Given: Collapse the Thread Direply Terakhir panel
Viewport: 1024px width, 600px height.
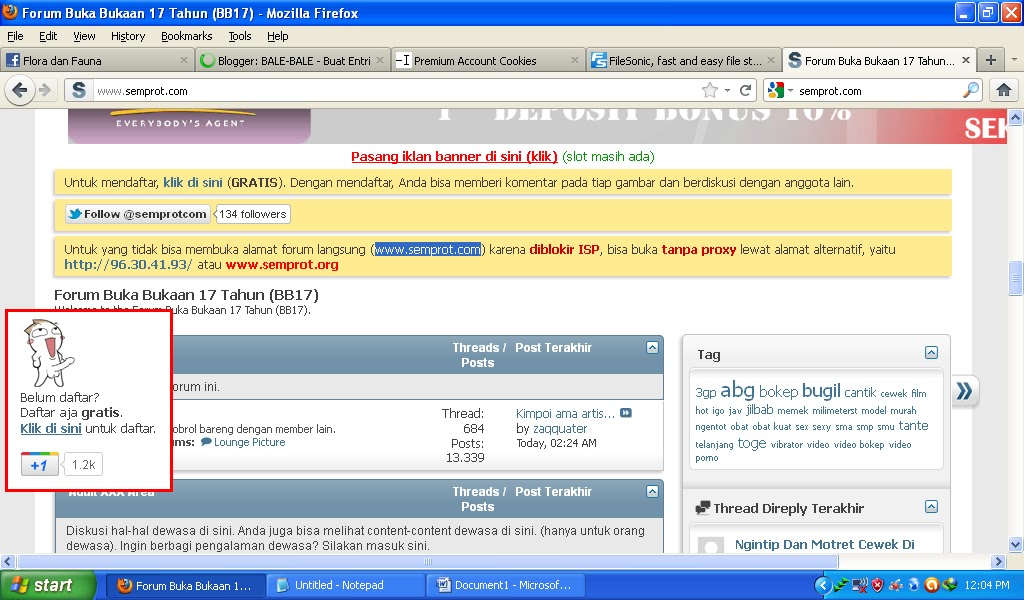Looking at the screenshot, I should click(x=932, y=507).
